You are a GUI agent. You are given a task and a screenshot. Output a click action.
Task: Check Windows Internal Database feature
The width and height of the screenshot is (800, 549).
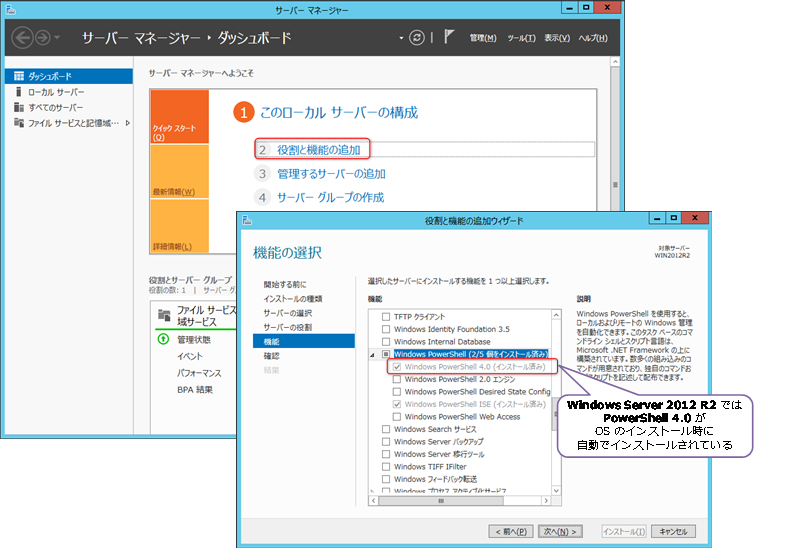tap(386, 342)
